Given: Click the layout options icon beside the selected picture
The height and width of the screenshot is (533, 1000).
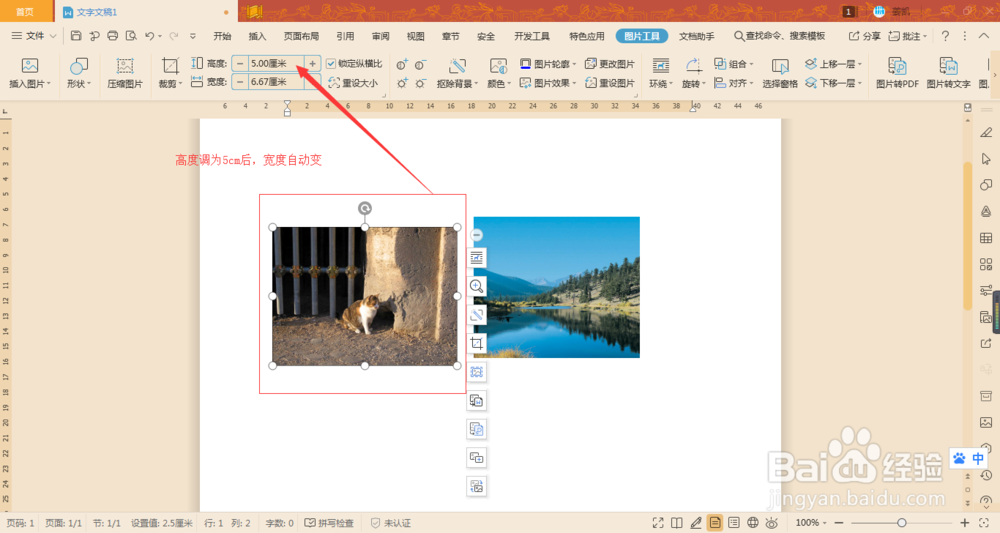Looking at the screenshot, I should [x=476, y=258].
